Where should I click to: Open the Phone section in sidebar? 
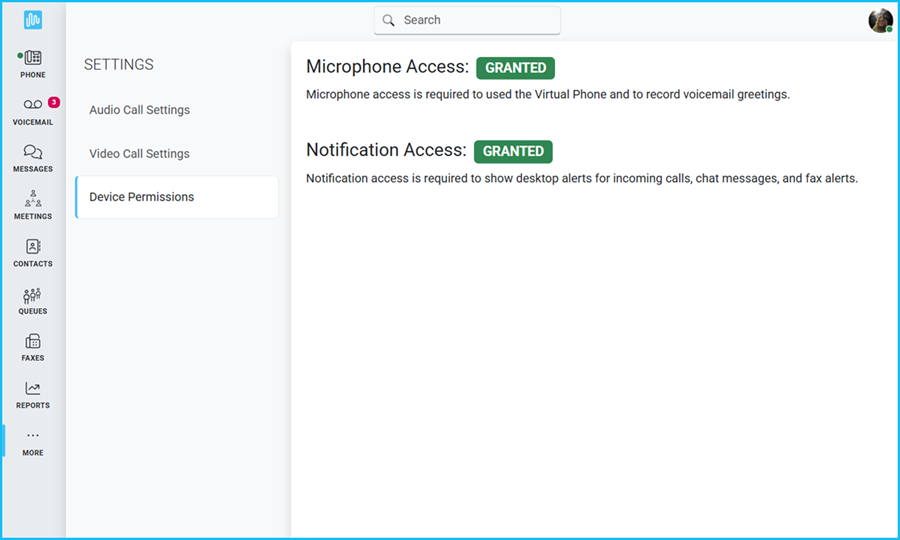tap(33, 64)
